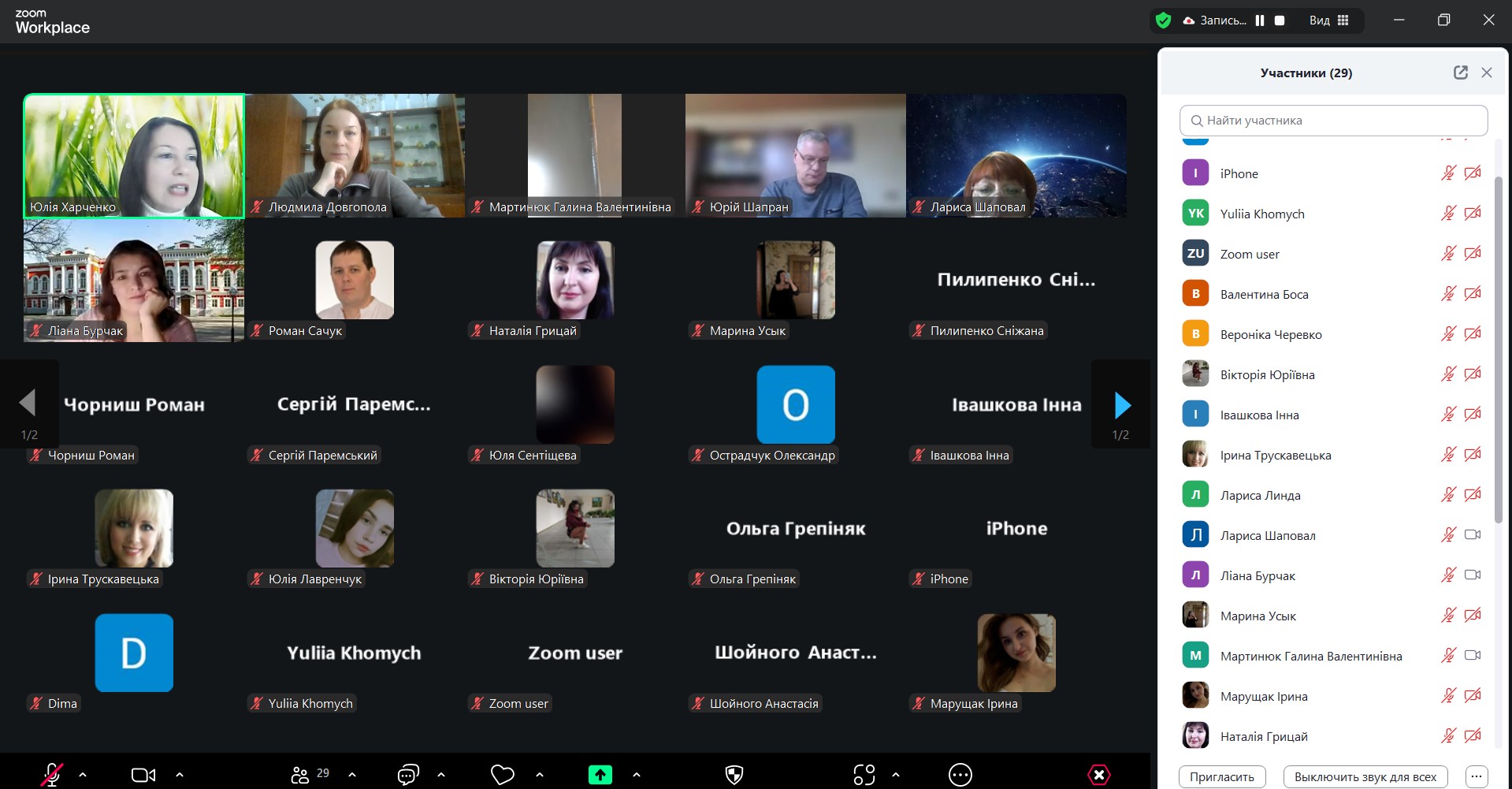Click the Пригласить button
The width and height of the screenshot is (1512, 789).
click(1221, 776)
